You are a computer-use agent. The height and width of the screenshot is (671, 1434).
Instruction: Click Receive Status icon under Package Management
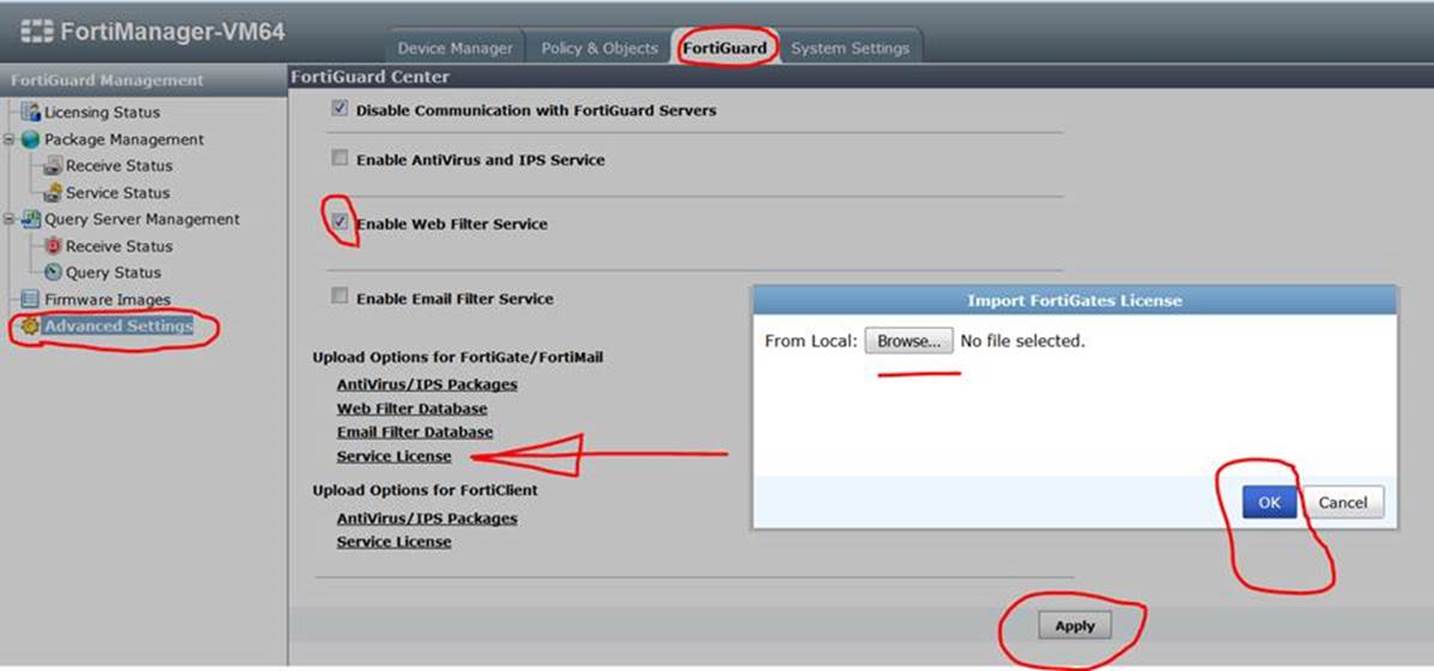pyautogui.click(x=53, y=166)
